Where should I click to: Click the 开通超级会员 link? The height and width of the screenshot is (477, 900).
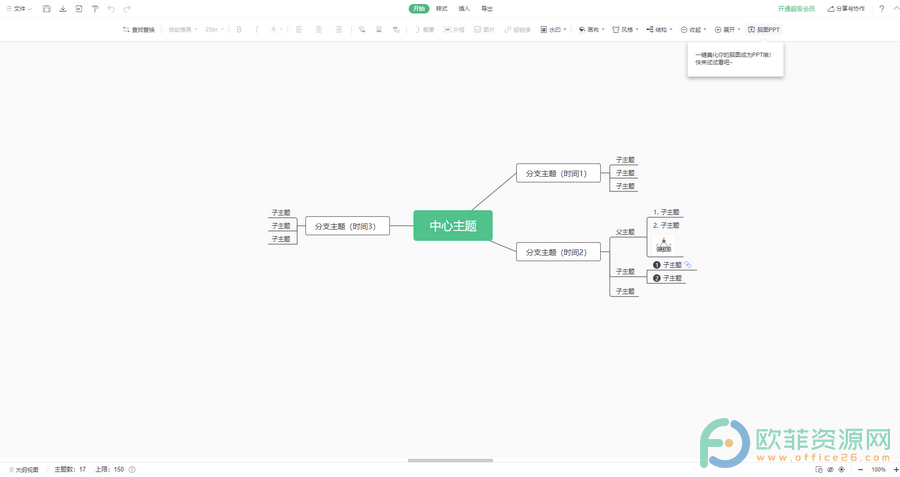coord(796,9)
